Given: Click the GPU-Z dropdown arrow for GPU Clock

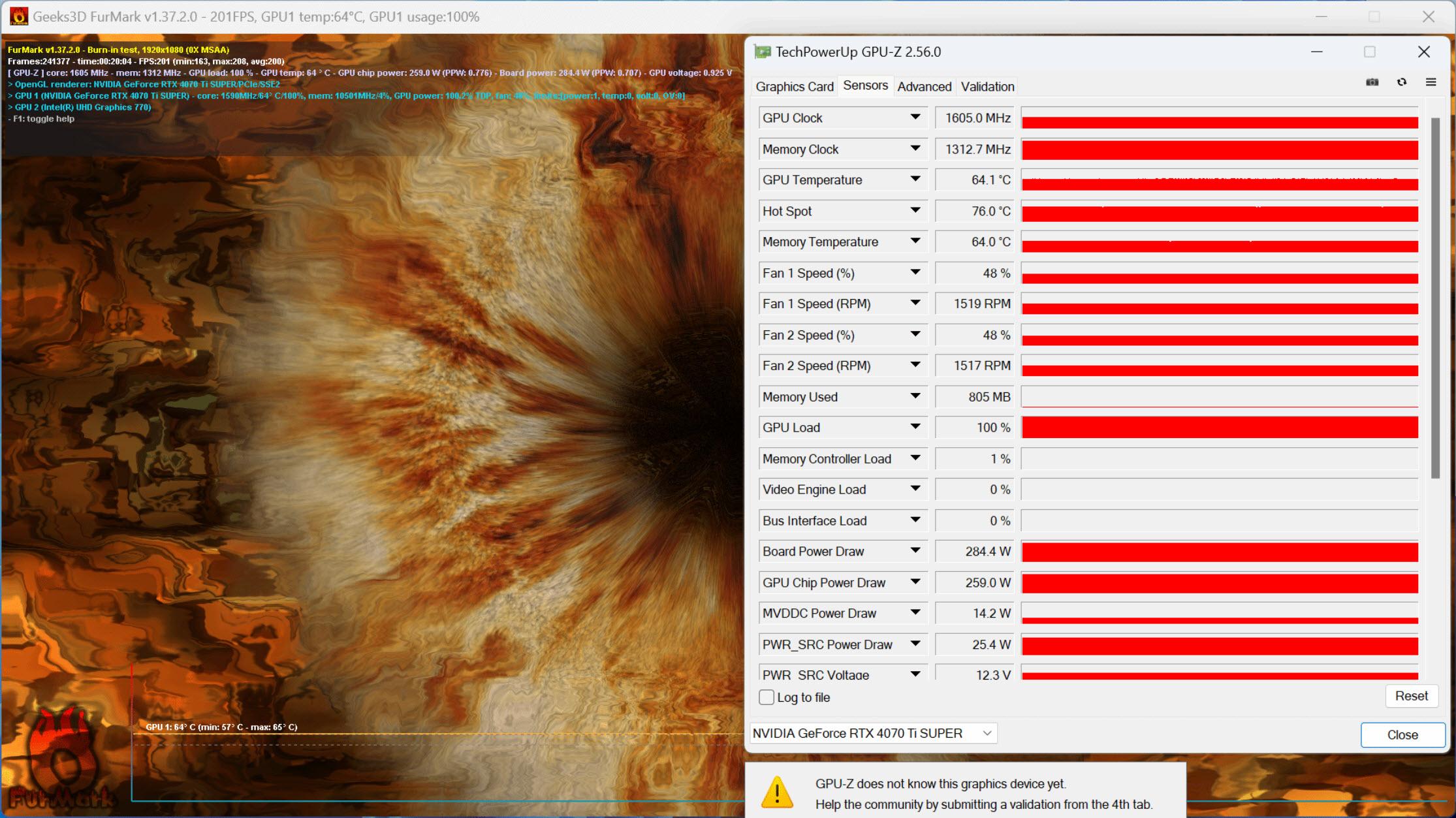Looking at the screenshot, I should (915, 117).
